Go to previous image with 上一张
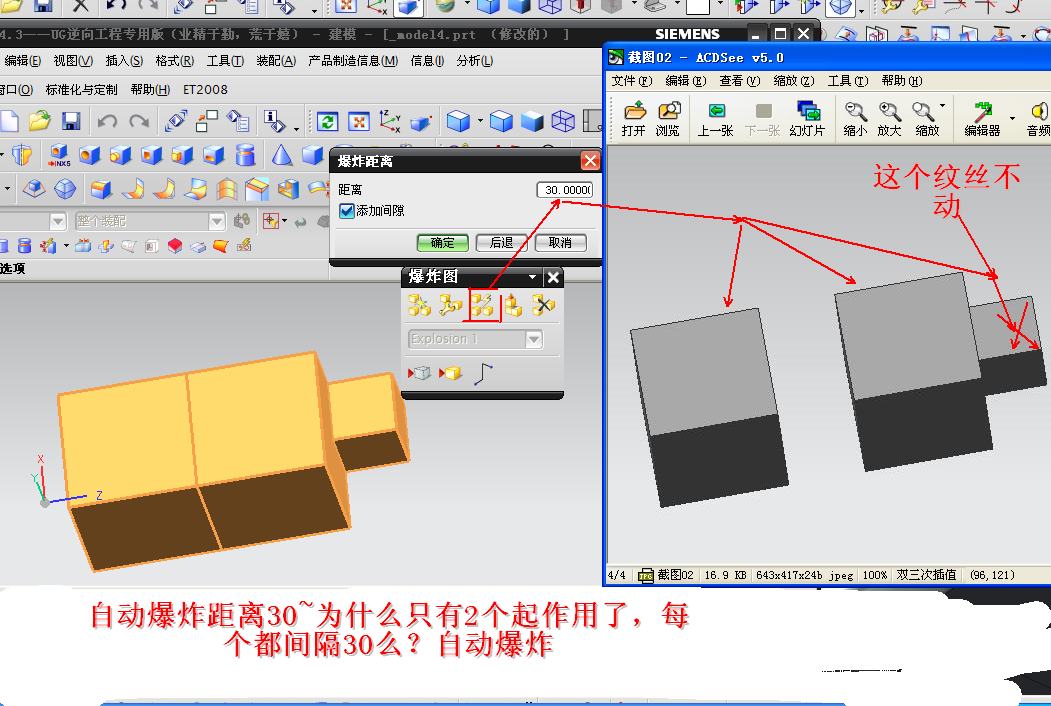Viewport: 1051px width, 706px height. (715, 119)
